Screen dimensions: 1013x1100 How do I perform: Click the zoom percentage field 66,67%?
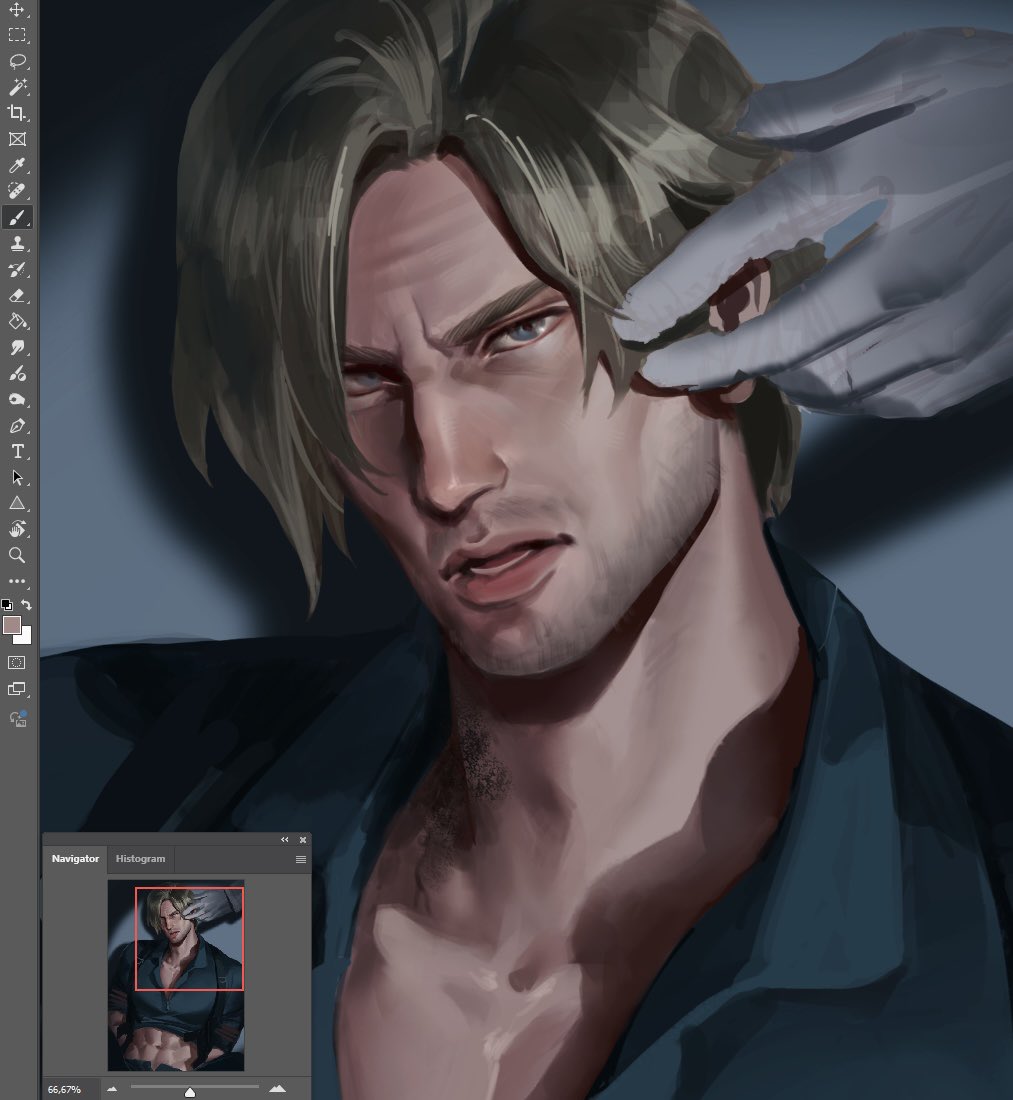click(x=65, y=1089)
